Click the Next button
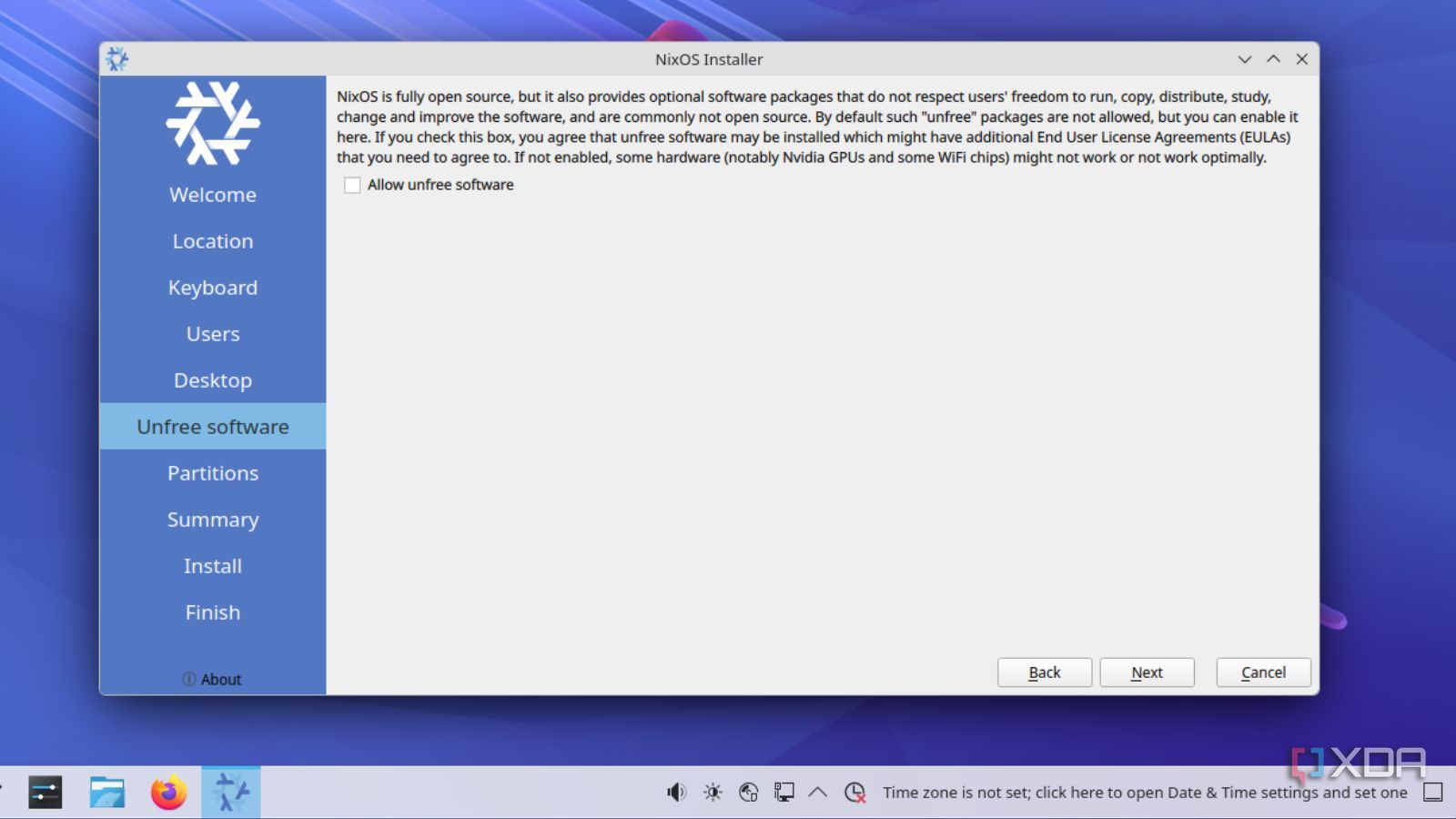This screenshot has height=819, width=1456. pyautogui.click(x=1147, y=672)
